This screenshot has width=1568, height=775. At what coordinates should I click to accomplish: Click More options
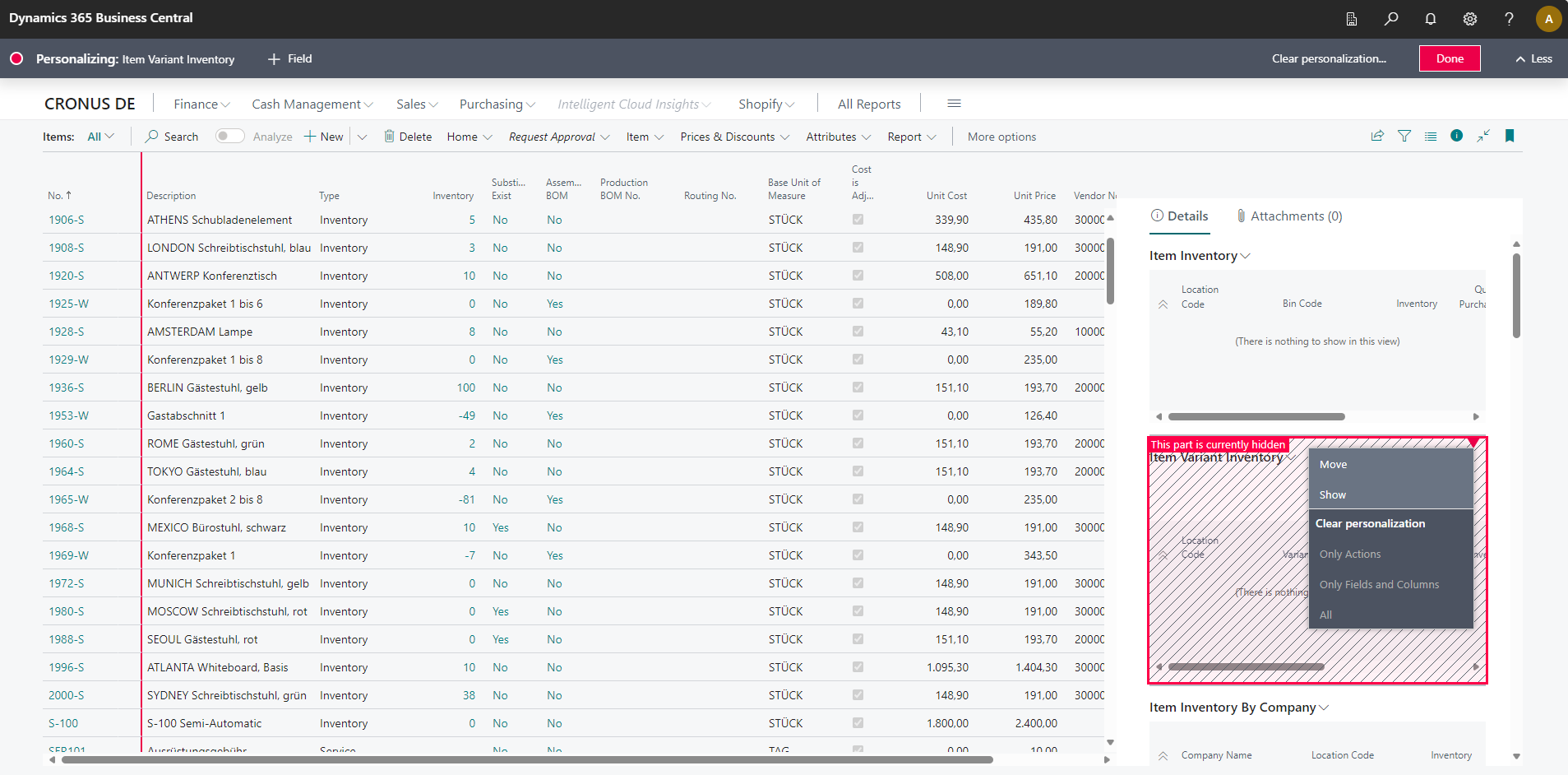pyautogui.click(x=1001, y=137)
